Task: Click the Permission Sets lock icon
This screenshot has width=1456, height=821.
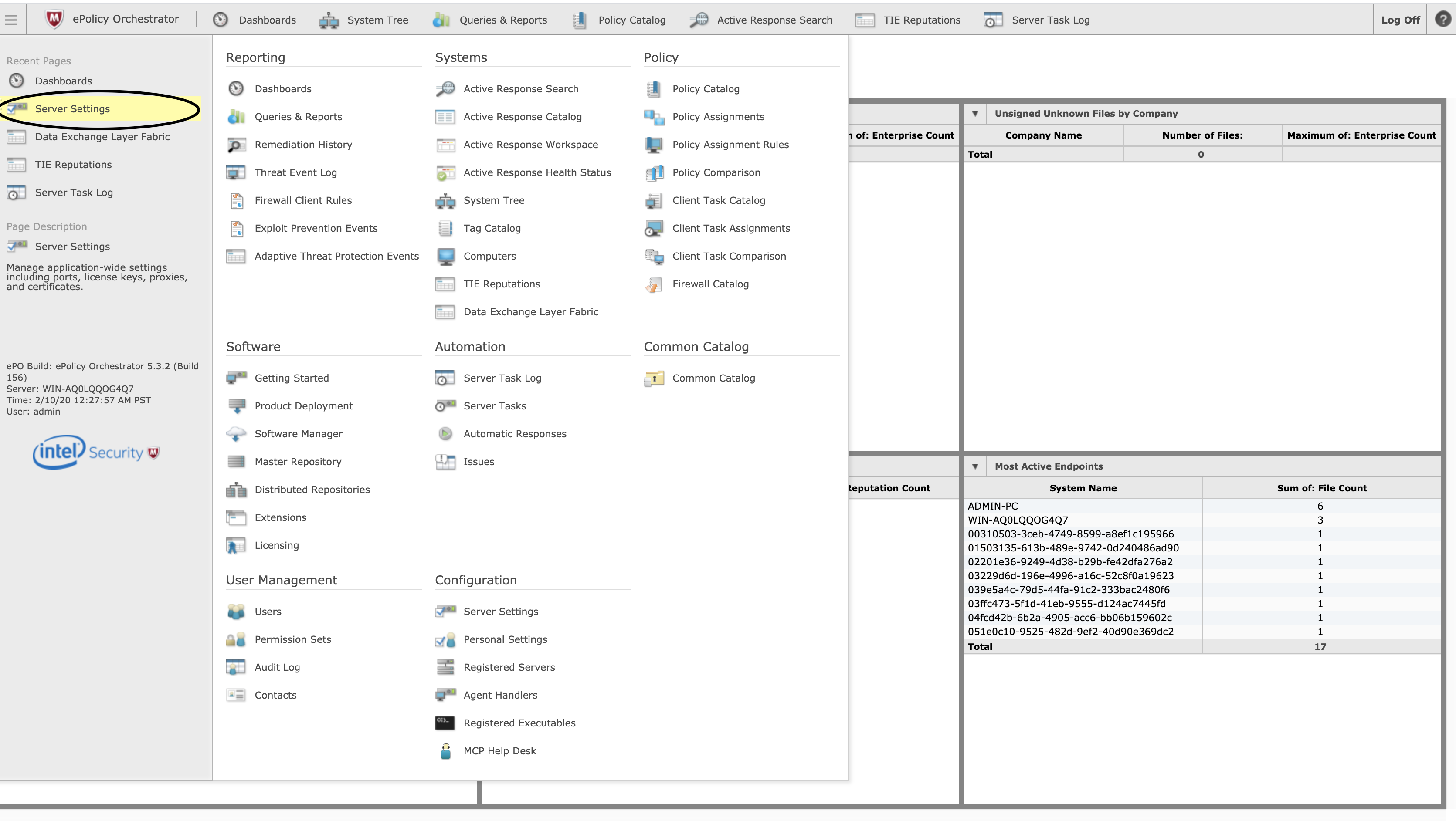Action: tap(236, 640)
